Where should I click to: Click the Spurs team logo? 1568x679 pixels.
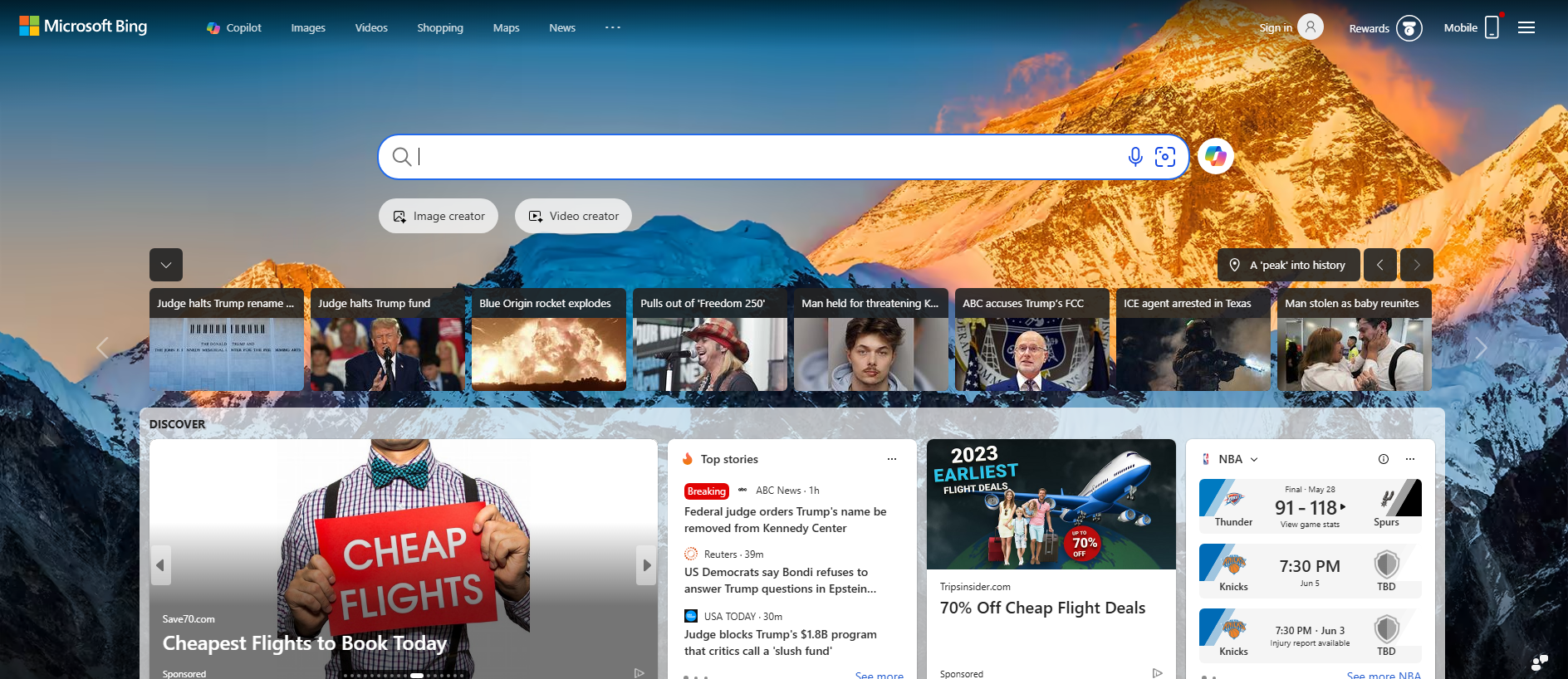pyautogui.click(x=1387, y=499)
